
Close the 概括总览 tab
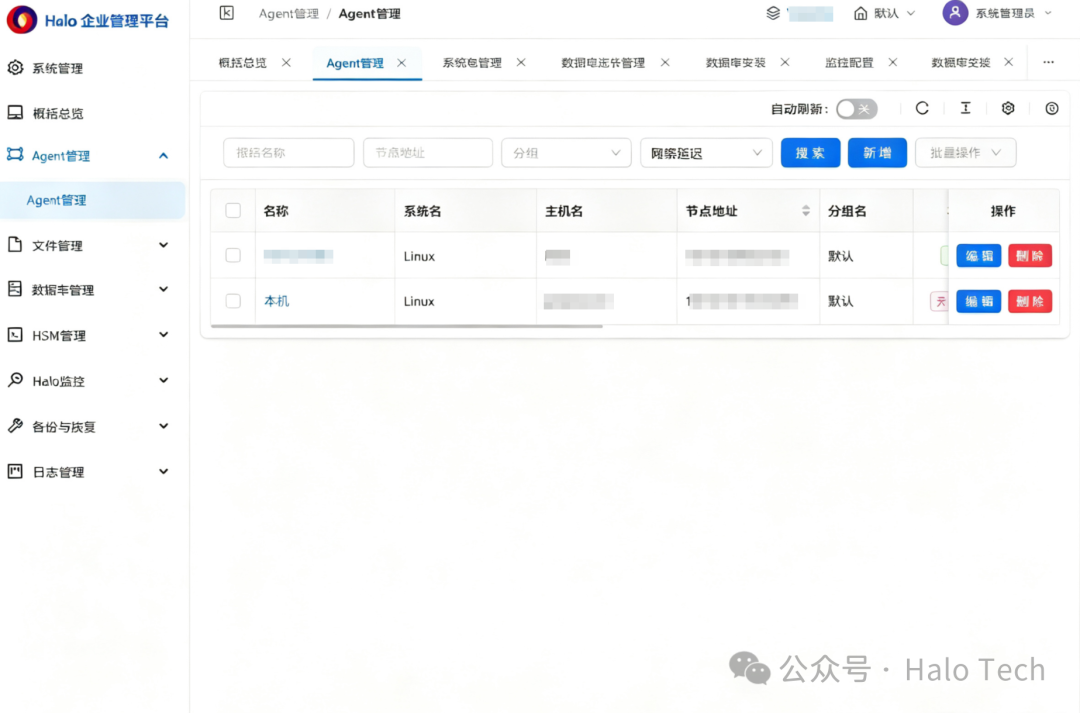tap(287, 63)
